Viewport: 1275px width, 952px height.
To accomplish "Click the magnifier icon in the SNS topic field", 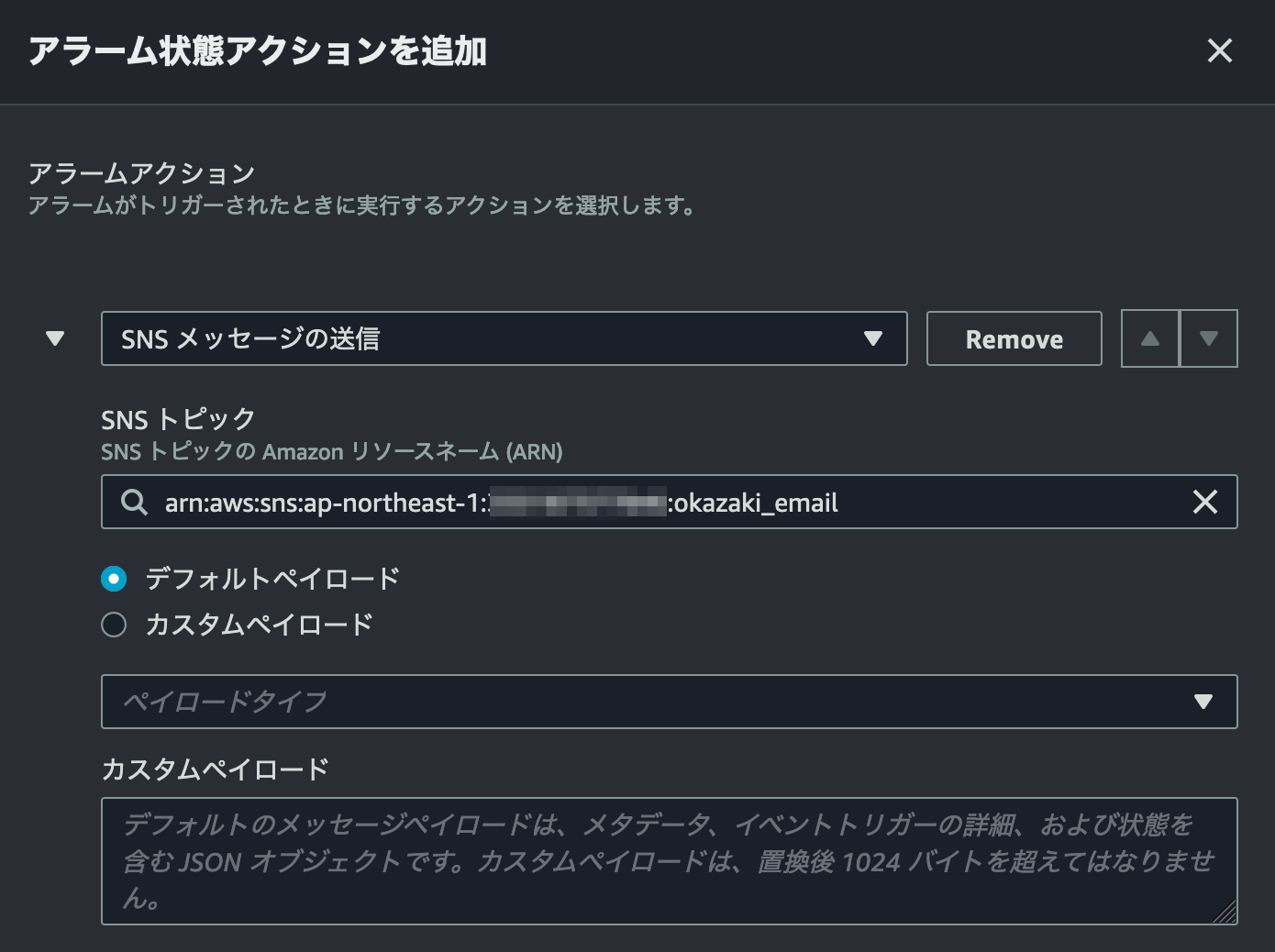I will 134,502.
